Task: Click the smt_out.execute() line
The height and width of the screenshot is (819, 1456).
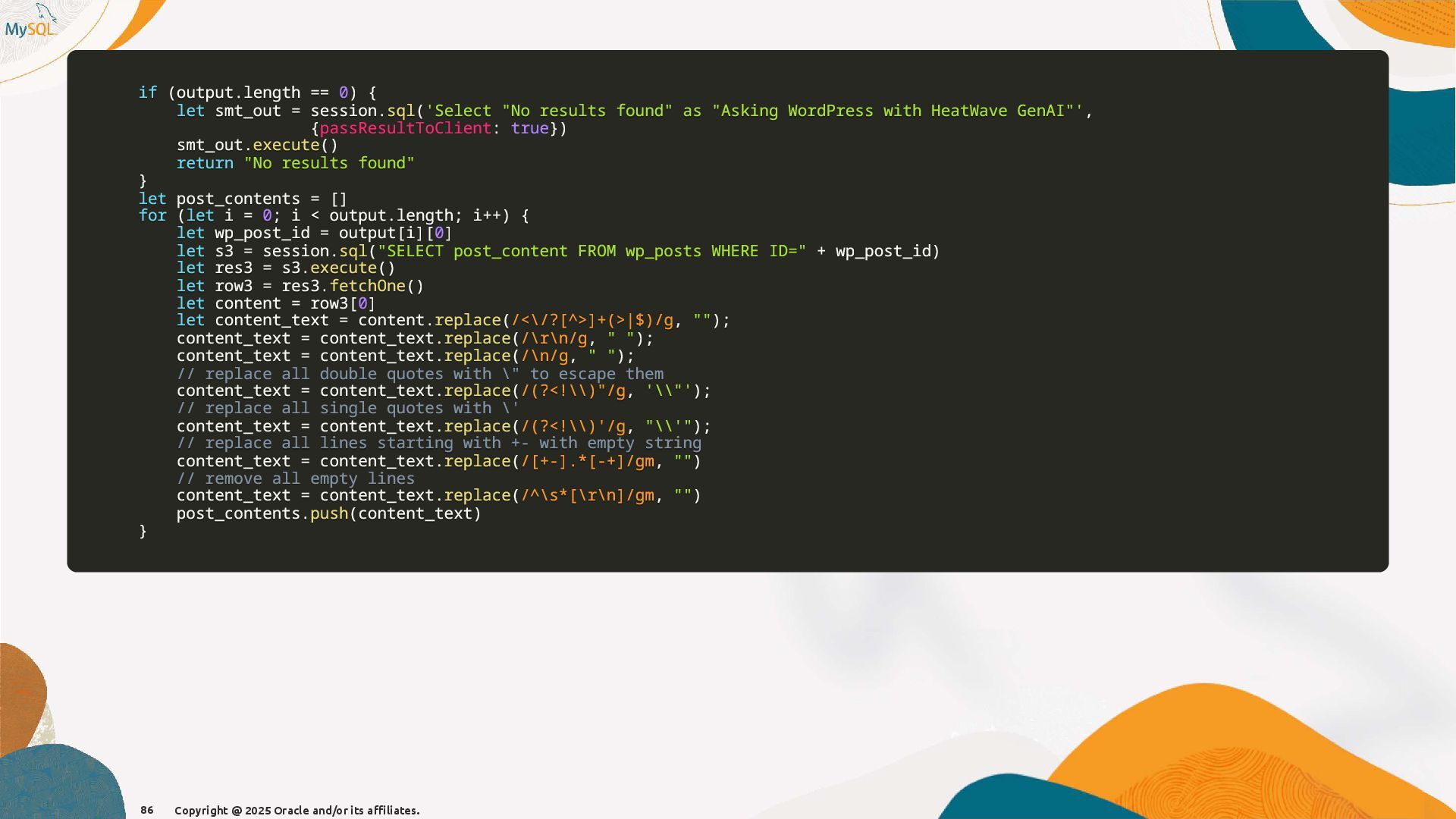Action: [257, 145]
